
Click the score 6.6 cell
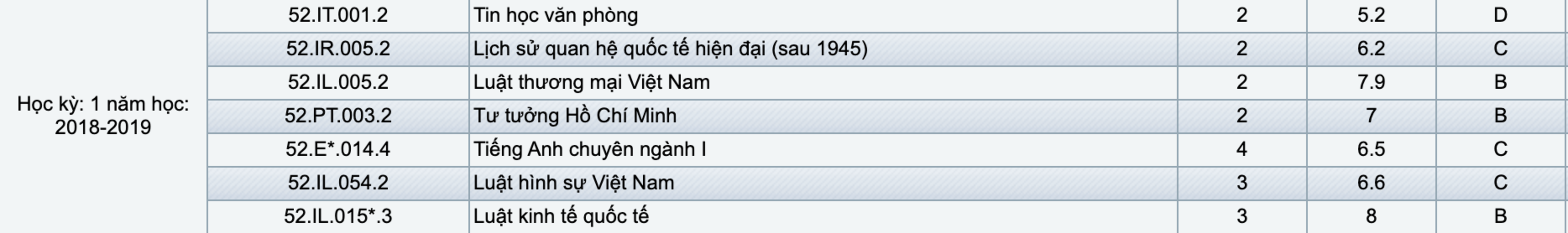1371,183
